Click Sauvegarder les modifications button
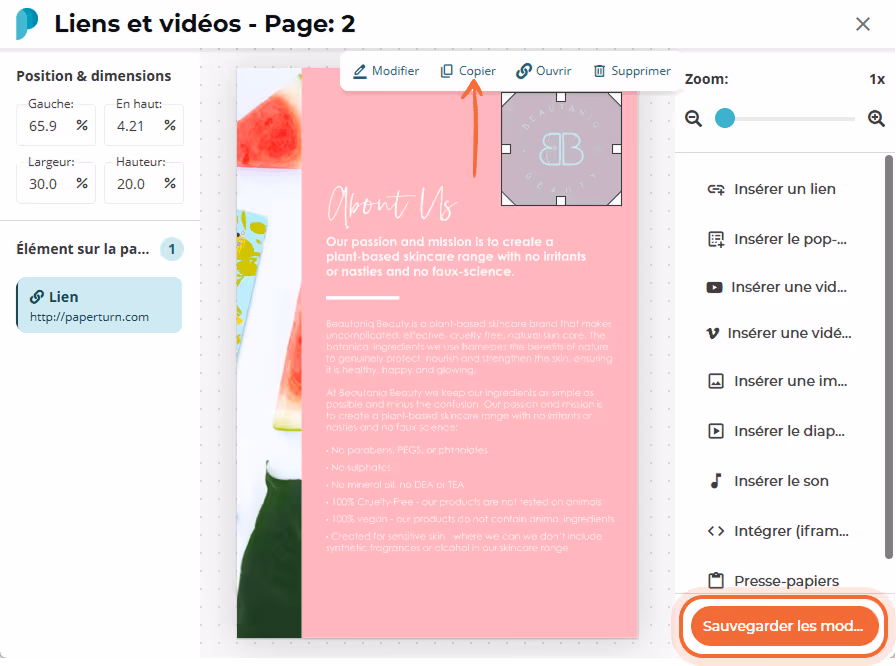The image size is (896, 666). 783,627
